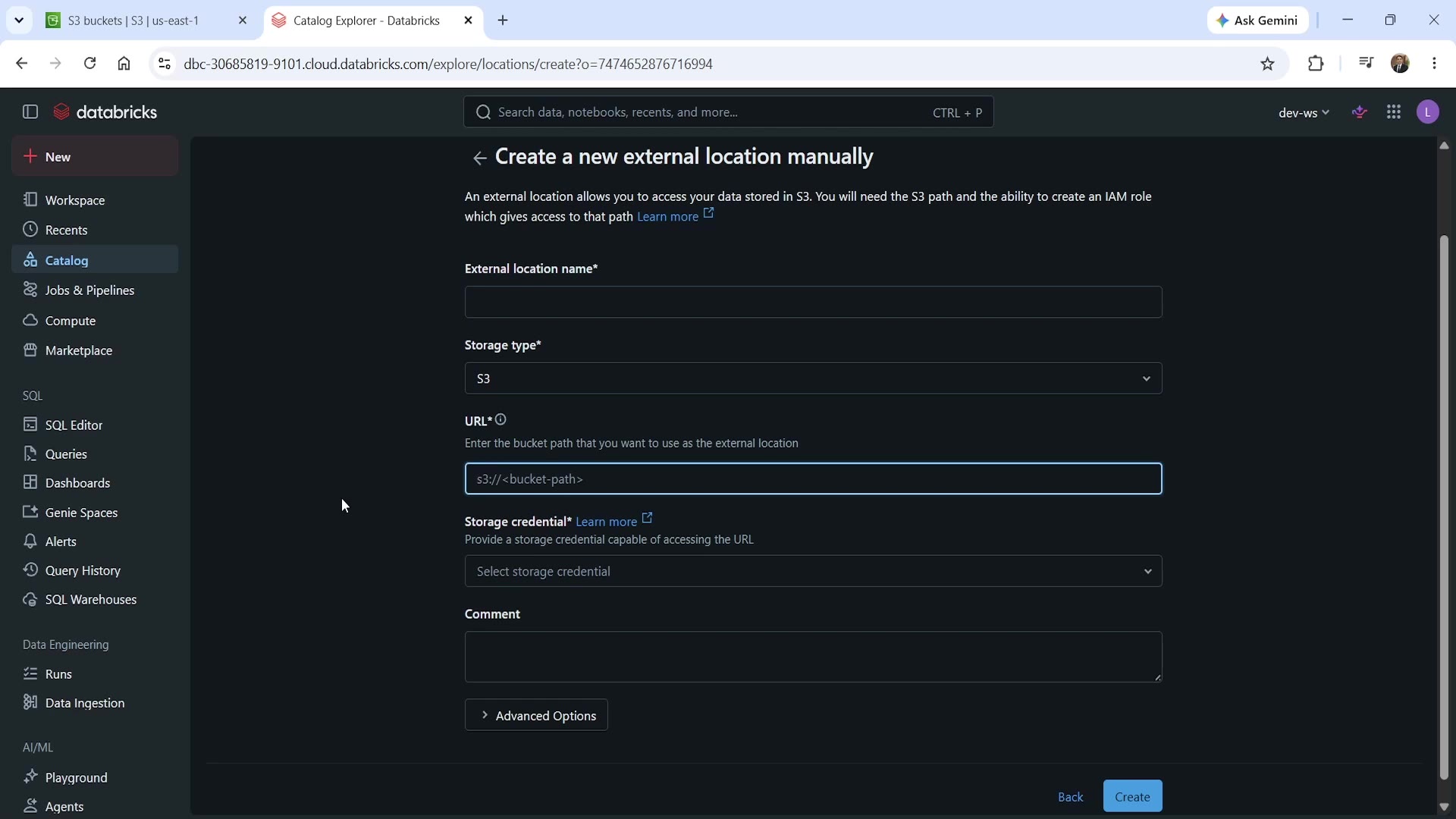Open Data Ingestion in the sidebar

(x=95, y=703)
